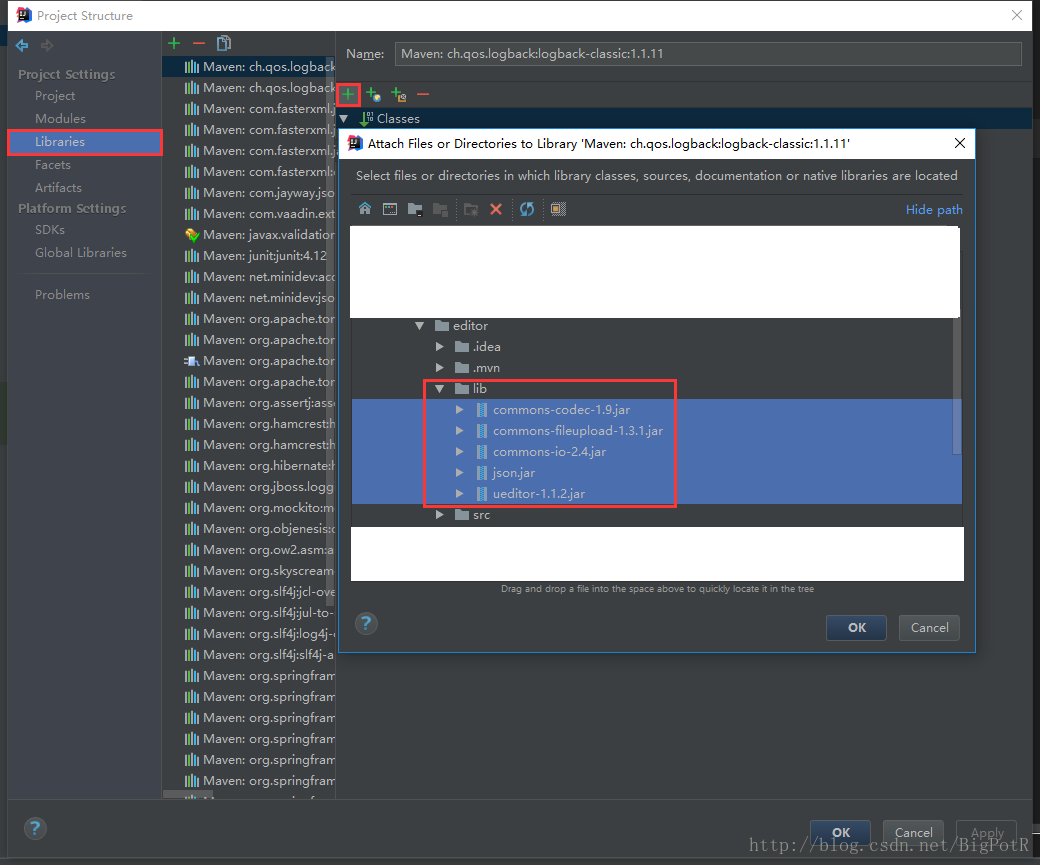Click add-excluded plus with folder icon
The height and width of the screenshot is (865, 1040).
(x=398, y=94)
